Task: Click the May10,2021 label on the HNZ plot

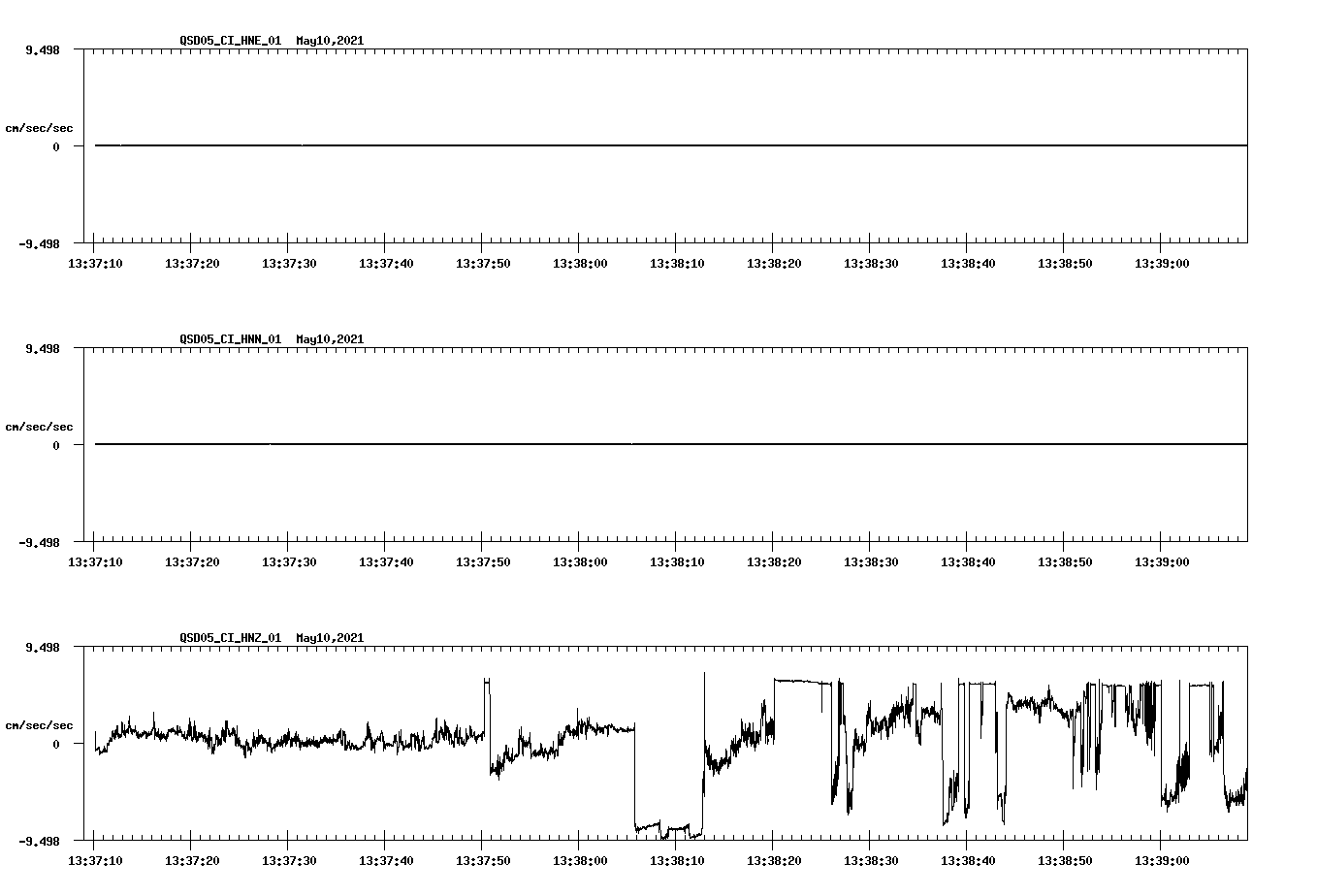Action: click(329, 638)
